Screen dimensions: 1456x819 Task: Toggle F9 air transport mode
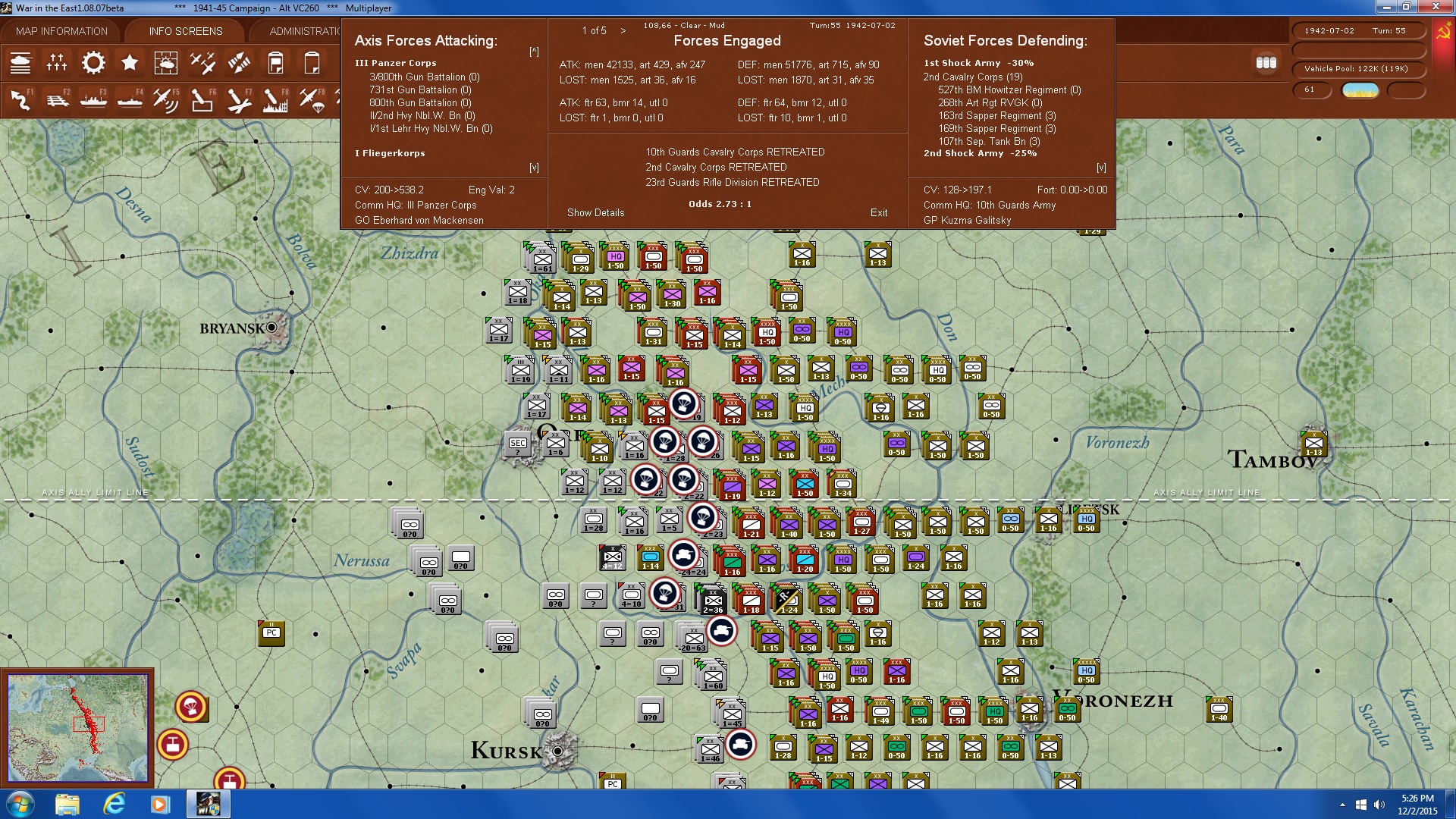(312, 99)
